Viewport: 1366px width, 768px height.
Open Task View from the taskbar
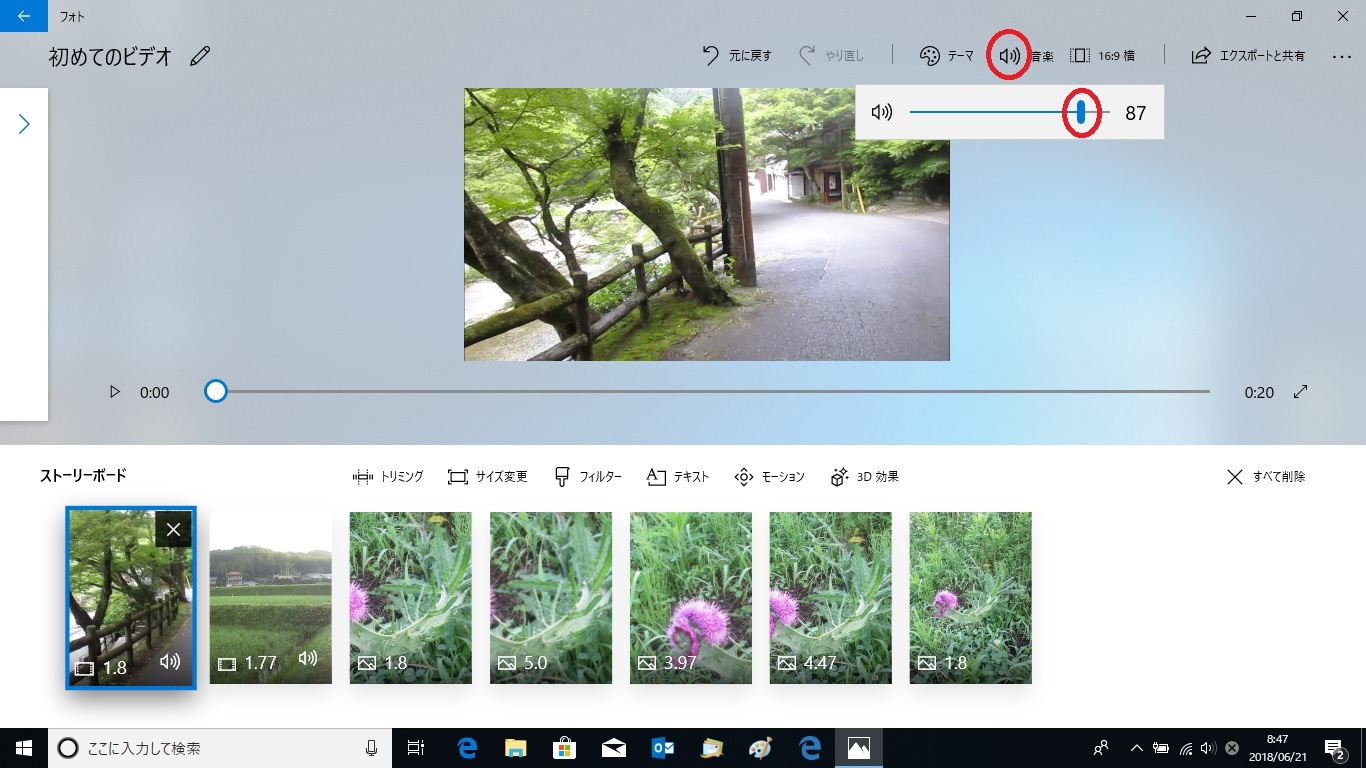(416, 748)
